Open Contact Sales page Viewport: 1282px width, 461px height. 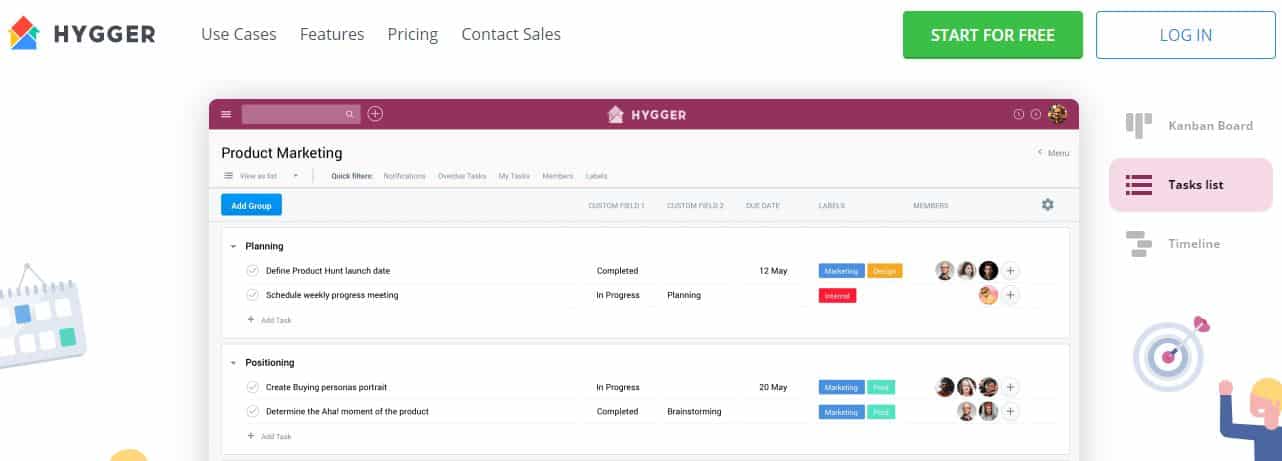click(511, 34)
